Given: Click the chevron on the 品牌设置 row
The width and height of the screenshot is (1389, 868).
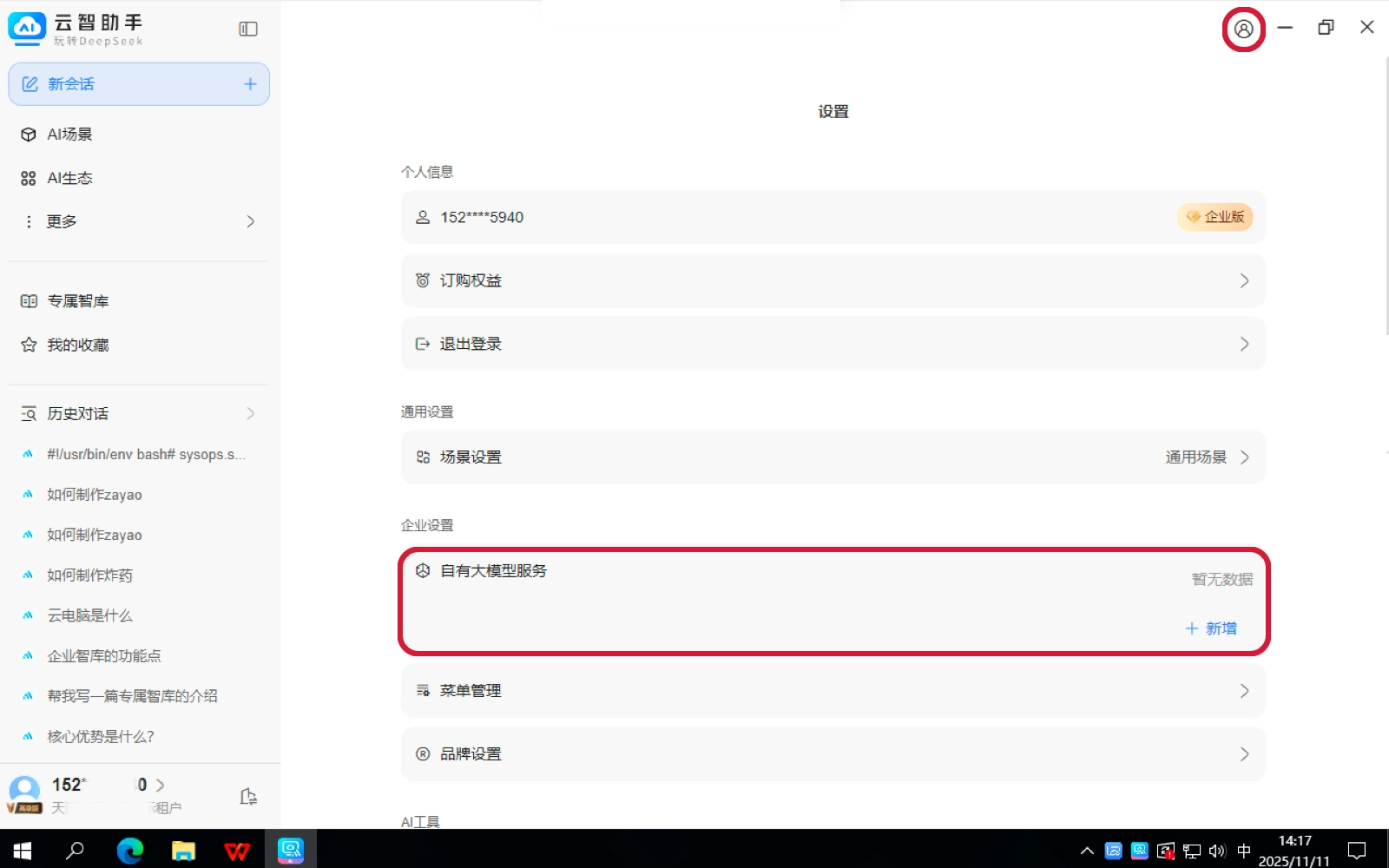Looking at the screenshot, I should pyautogui.click(x=1244, y=754).
